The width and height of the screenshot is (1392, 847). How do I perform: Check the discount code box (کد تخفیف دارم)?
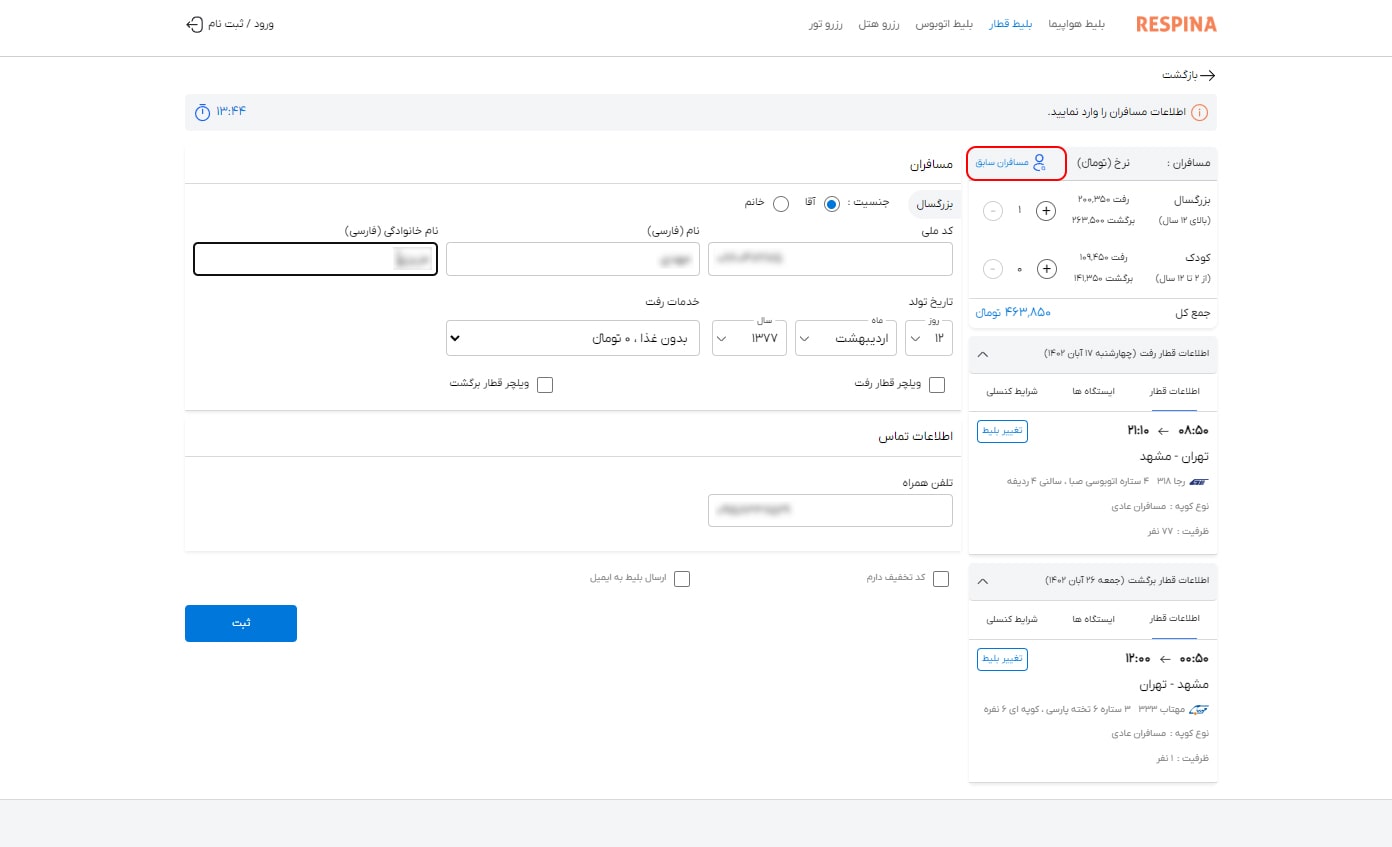coord(940,578)
